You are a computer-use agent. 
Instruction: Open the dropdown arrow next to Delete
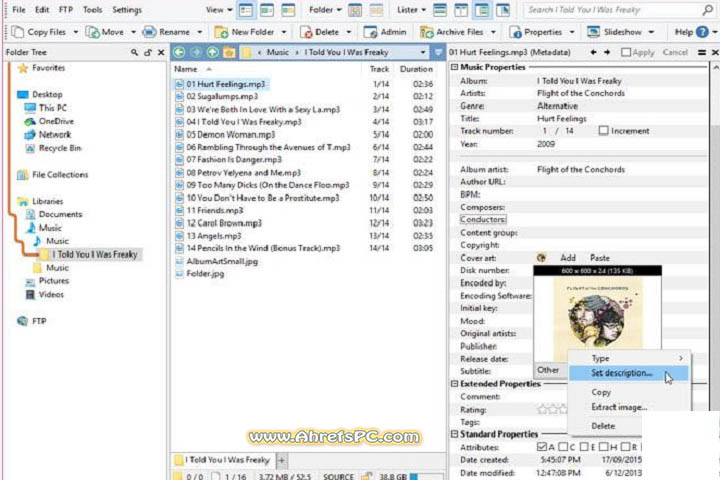[349, 32]
